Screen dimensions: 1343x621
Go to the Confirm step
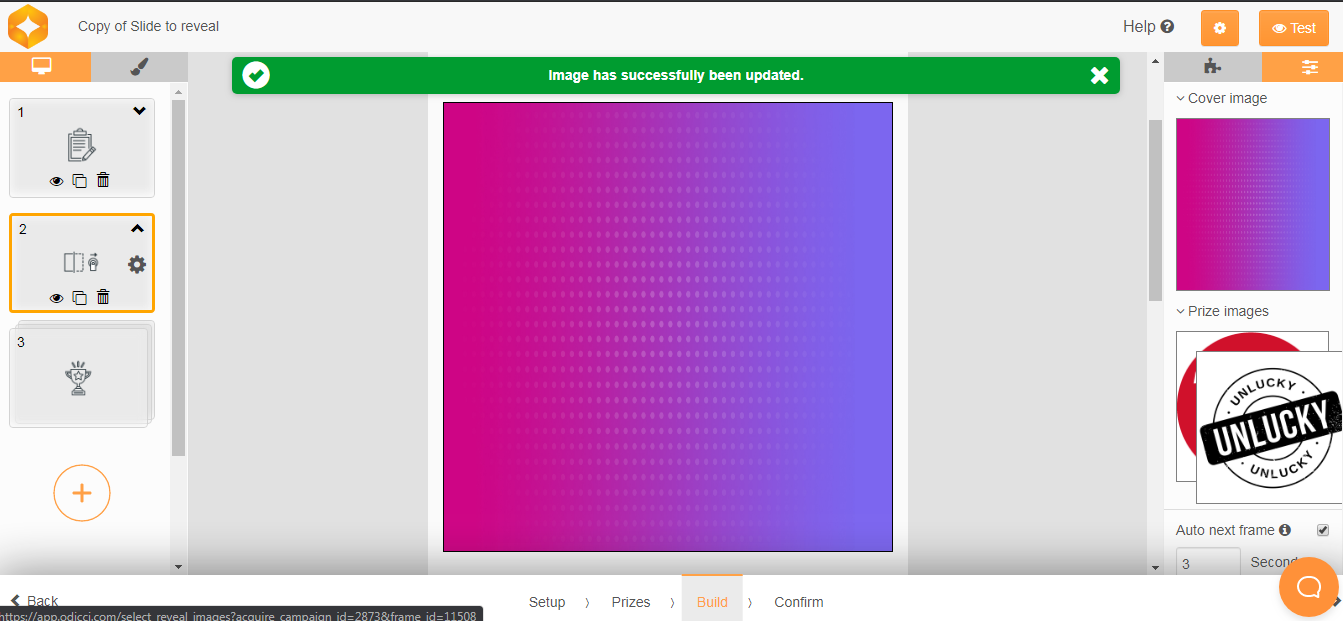[x=798, y=602]
